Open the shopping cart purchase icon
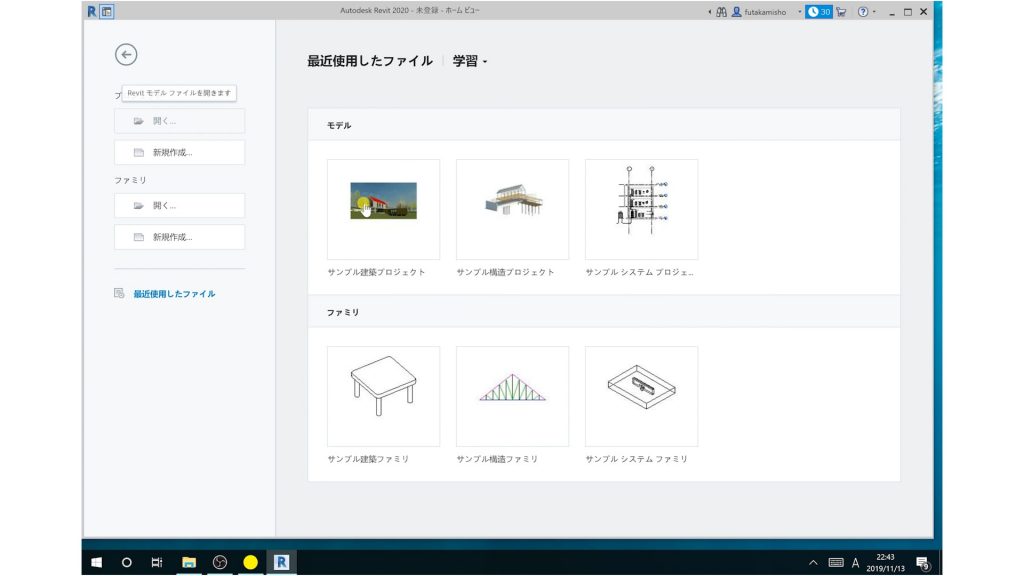The width and height of the screenshot is (1024, 576). [x=842, y=11]
